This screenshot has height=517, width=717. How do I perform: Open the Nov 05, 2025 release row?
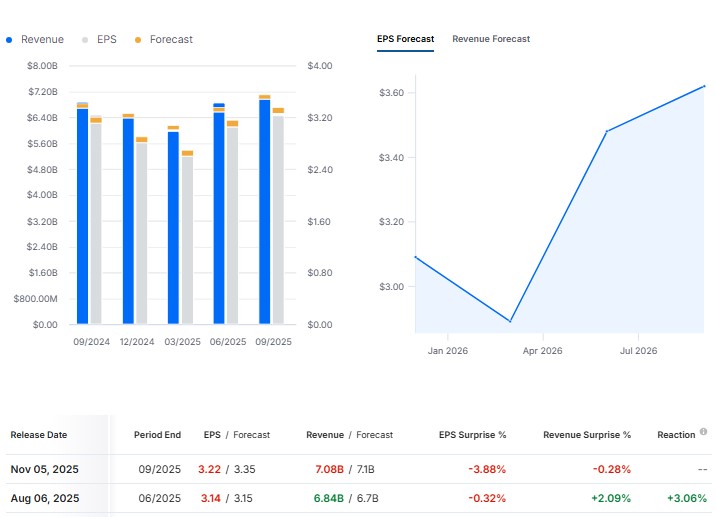coord(44,470)
